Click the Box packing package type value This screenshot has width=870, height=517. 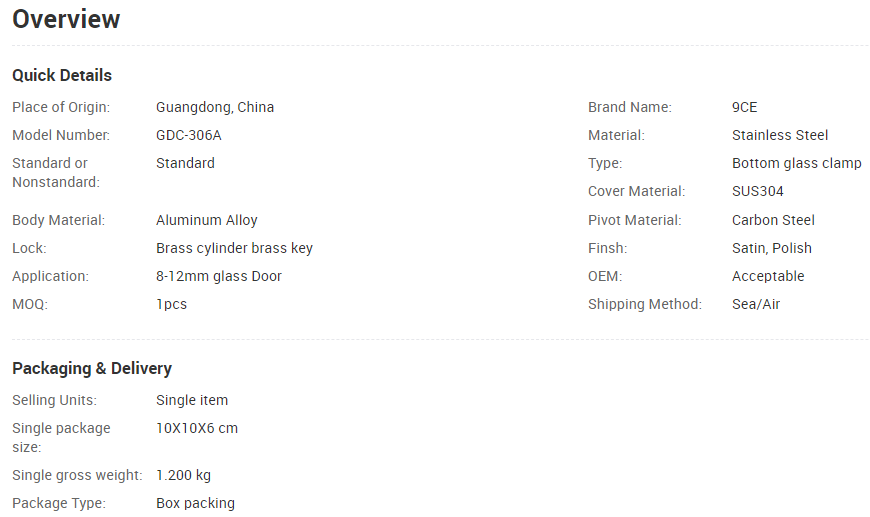[195, 503]
